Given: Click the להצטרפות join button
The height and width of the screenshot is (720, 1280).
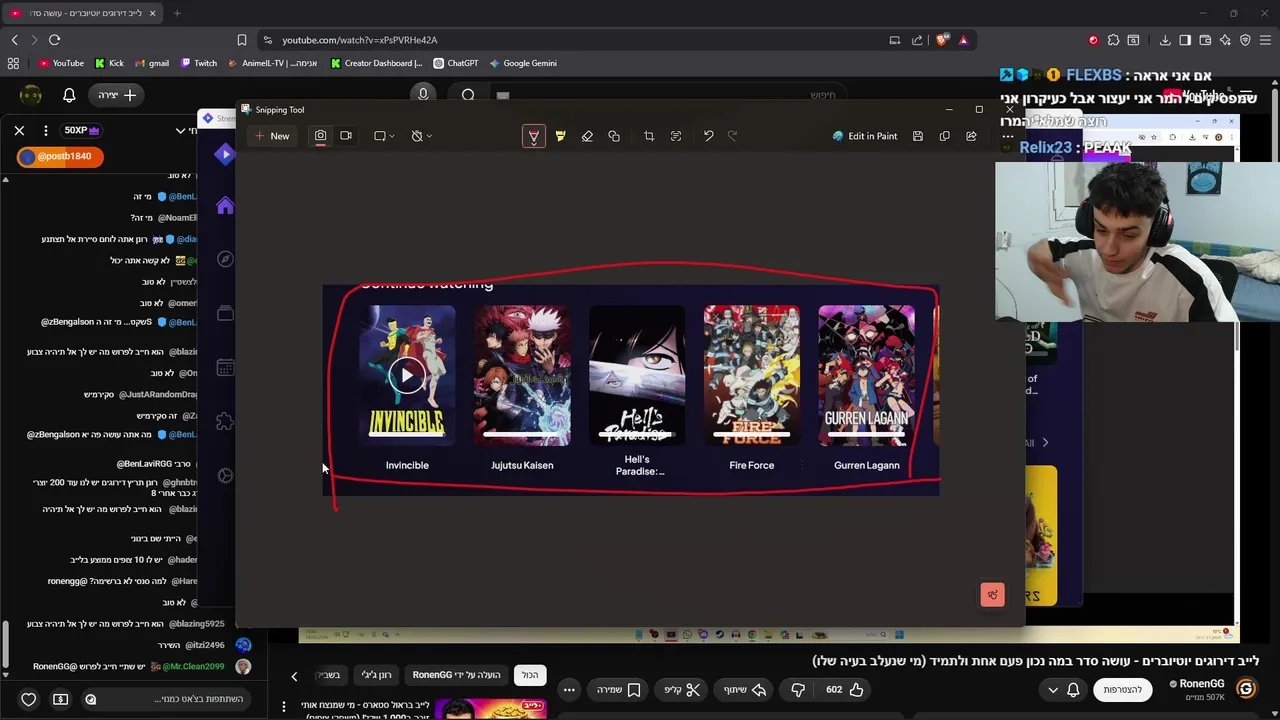Looking at the screenshot, I should 1123,689.
